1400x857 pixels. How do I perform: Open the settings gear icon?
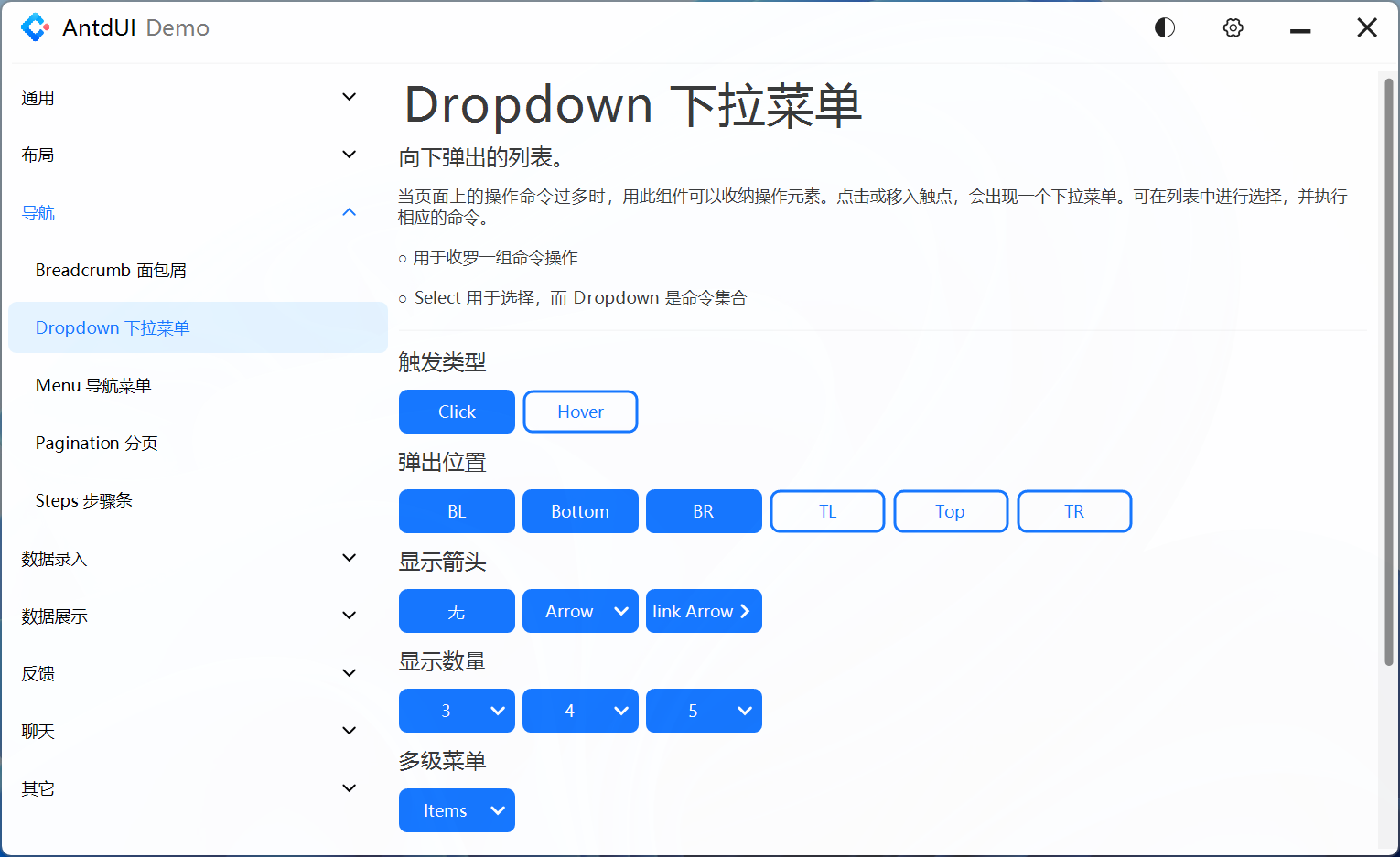tap(1233, 27)
